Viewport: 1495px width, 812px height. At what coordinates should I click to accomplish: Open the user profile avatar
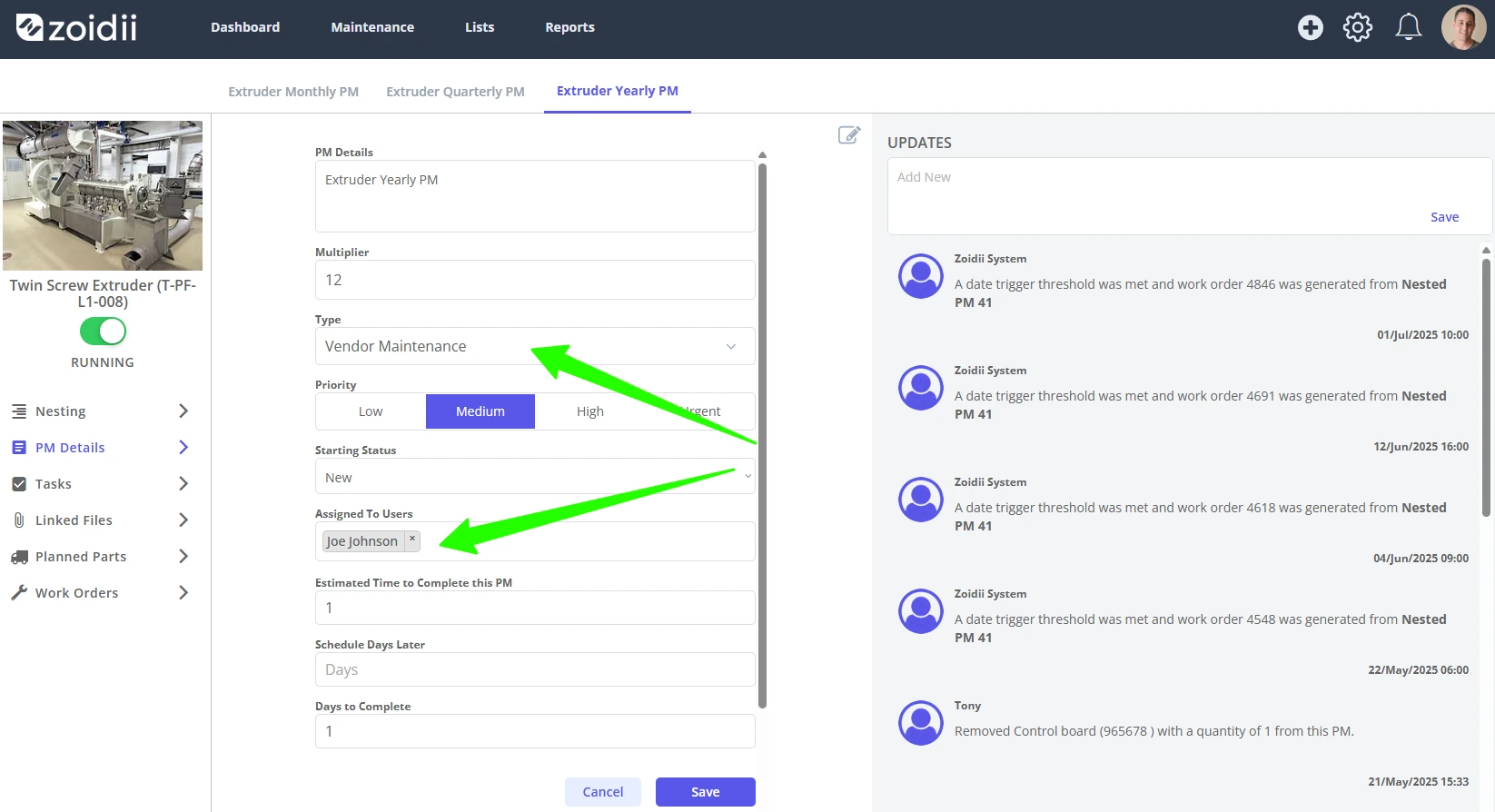(x=1463, y=27)
